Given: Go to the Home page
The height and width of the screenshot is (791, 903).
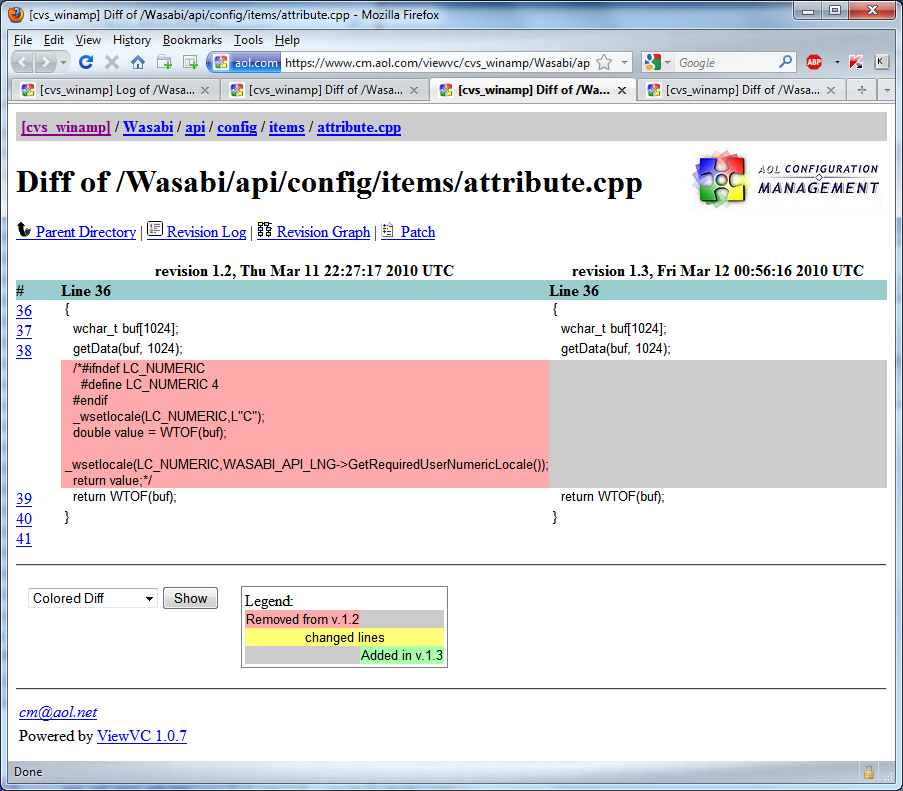Looking at the screenshot, I should (x=138, y=62).
